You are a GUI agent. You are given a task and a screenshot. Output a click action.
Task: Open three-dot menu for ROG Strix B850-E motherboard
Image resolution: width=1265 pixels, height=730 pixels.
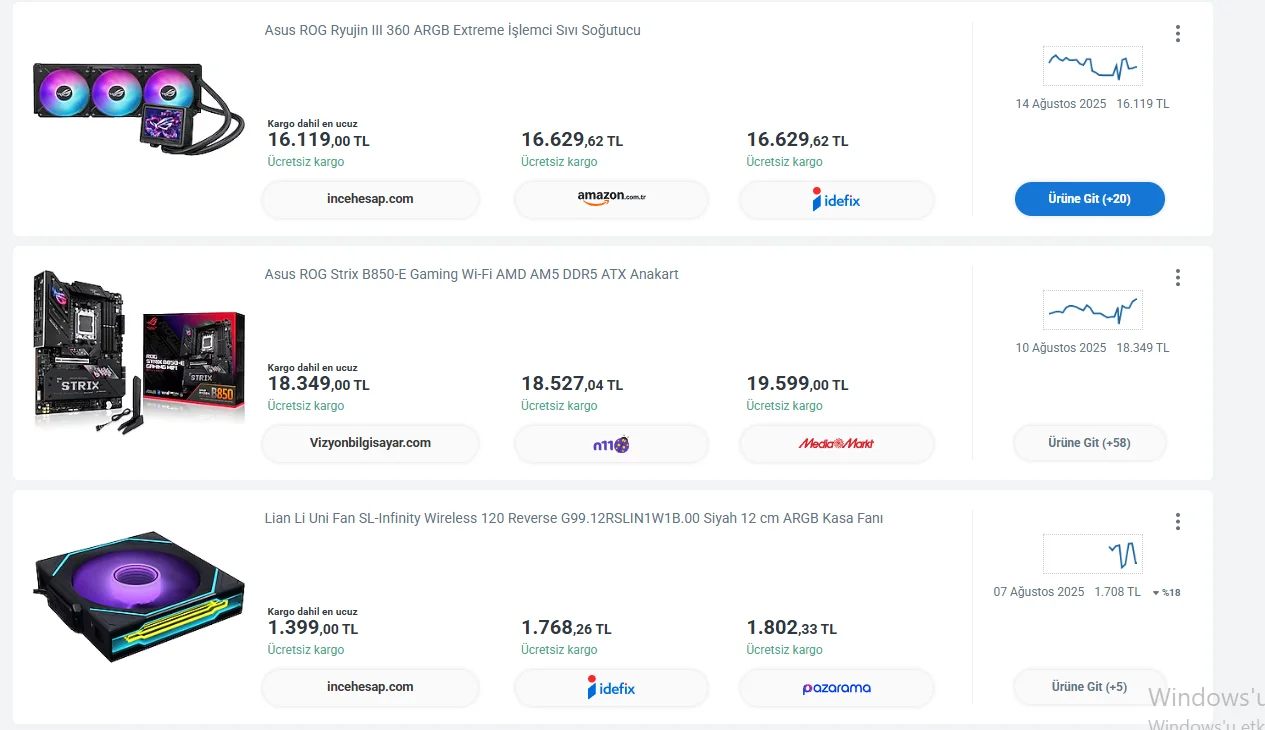click(x=1178, y=278)
